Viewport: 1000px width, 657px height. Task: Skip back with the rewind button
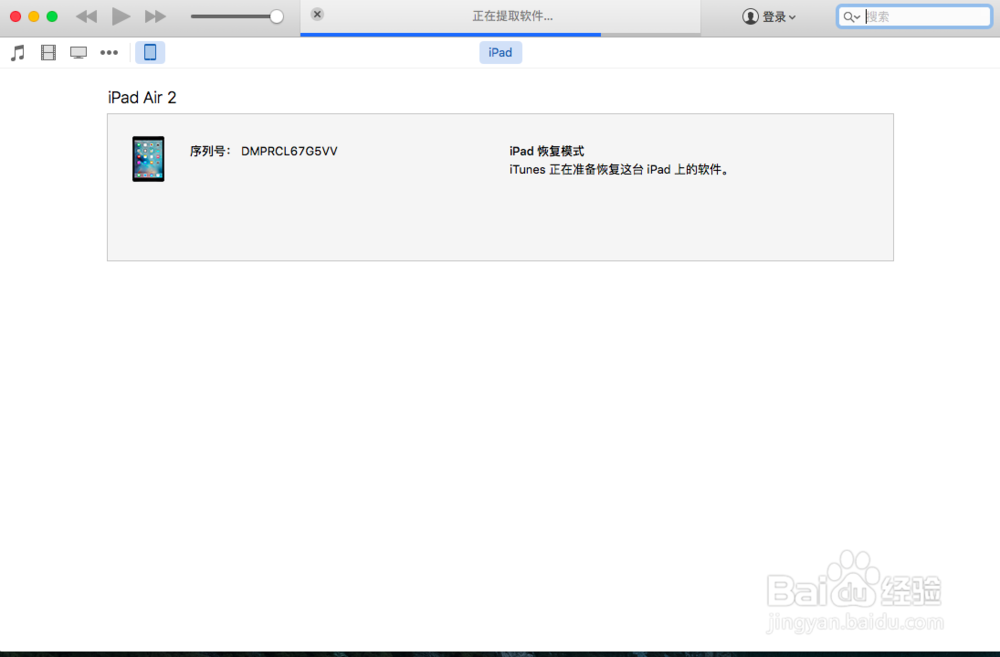(x=87, y=16)
